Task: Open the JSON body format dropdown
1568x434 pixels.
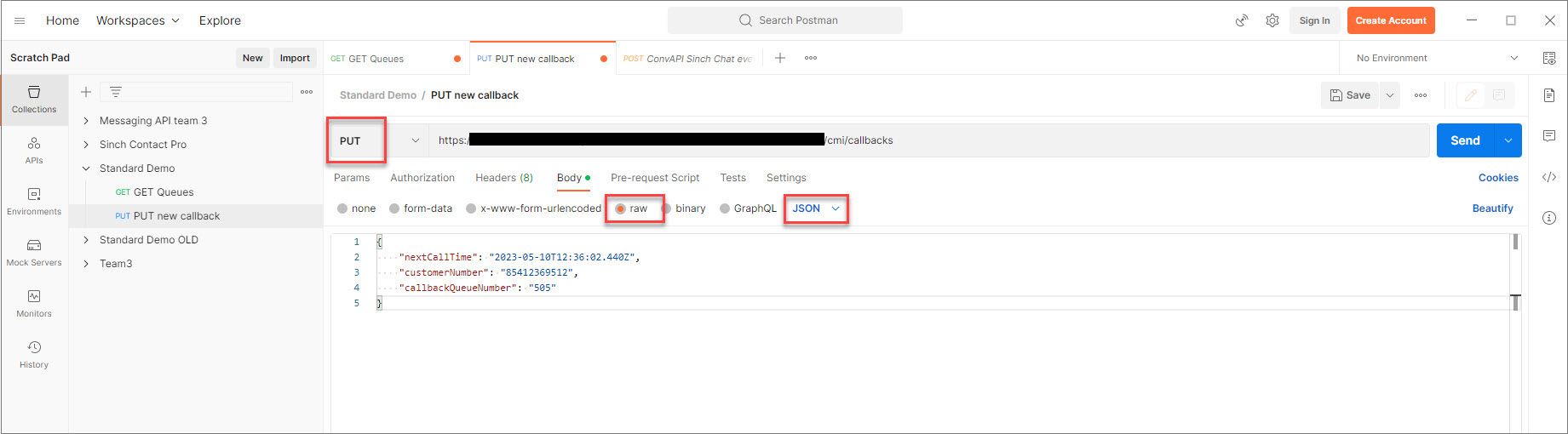Action: [816, 208]
